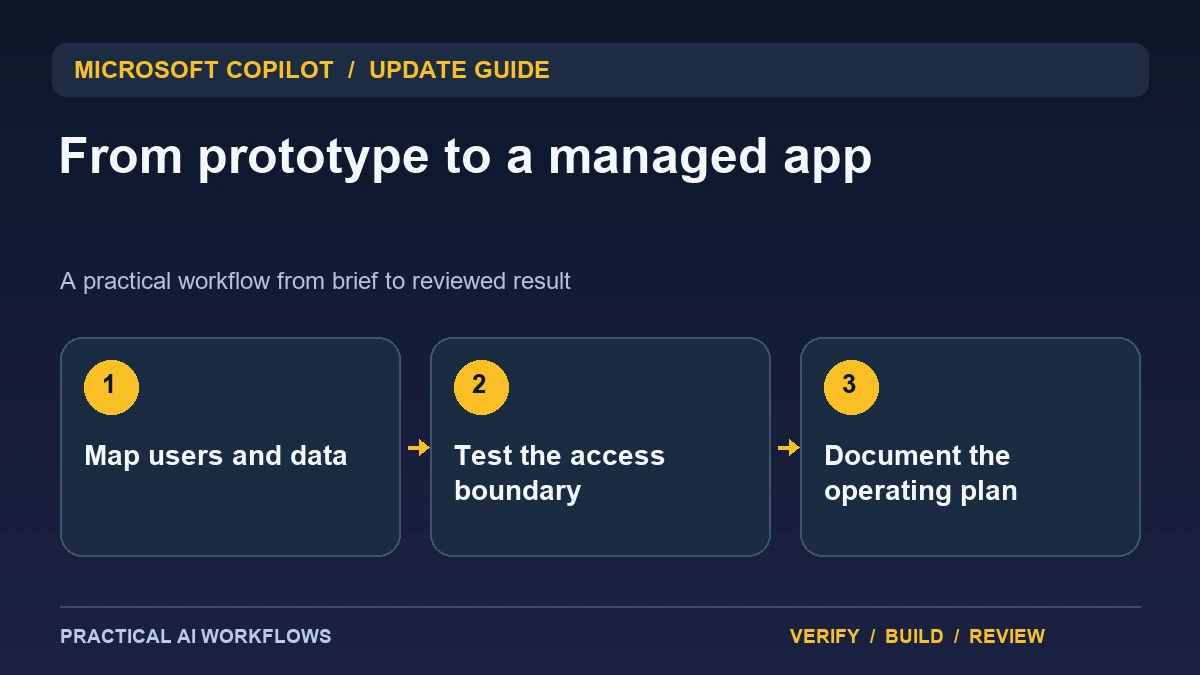Image resolution: width=1200 pixels, height=675 pixels.
Task: Click the yellow step 3 circle
Action: (851, 387)
